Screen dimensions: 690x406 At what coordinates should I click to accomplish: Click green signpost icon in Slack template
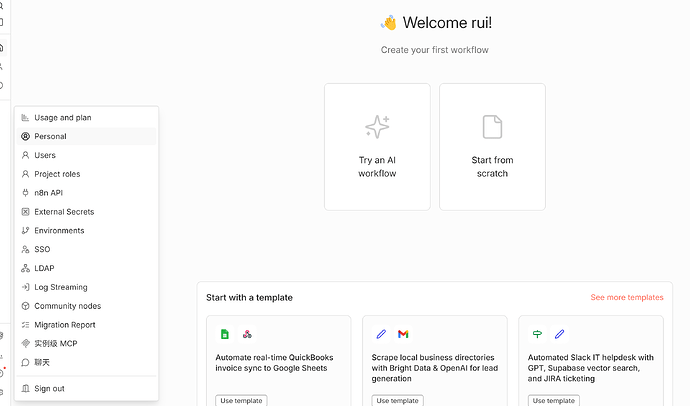(x=537, y=334)
